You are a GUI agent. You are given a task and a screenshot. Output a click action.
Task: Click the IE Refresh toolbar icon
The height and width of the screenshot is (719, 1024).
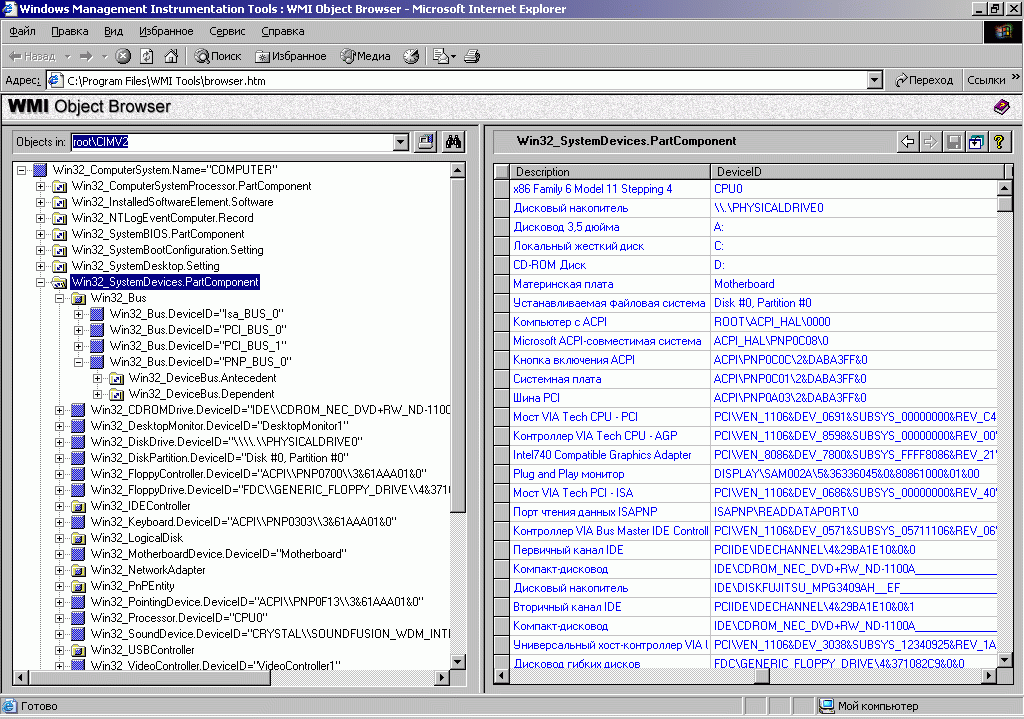pos(147,56)
